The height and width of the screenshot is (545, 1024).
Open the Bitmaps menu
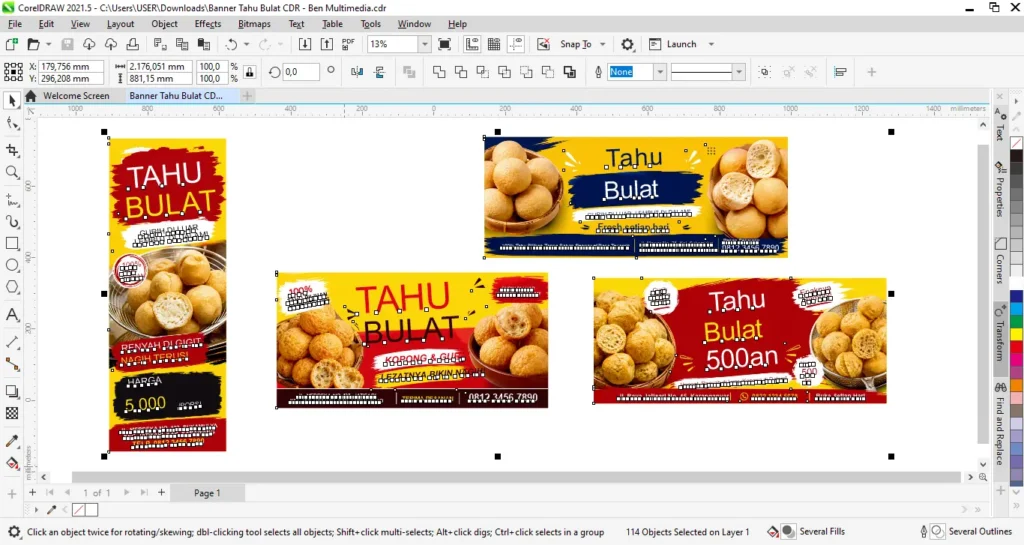(254, 24)
